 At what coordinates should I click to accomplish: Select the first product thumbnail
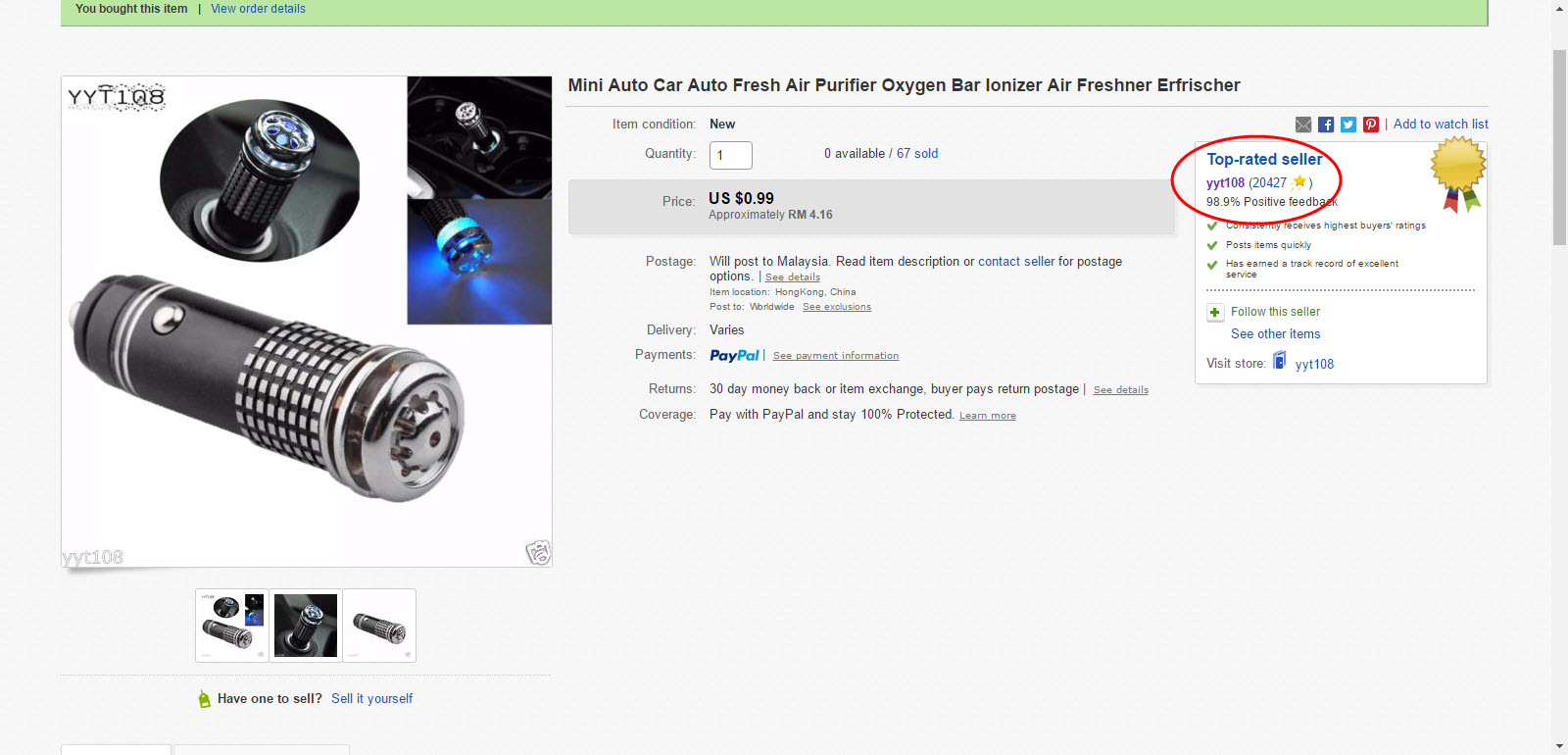tap(232, 626)
